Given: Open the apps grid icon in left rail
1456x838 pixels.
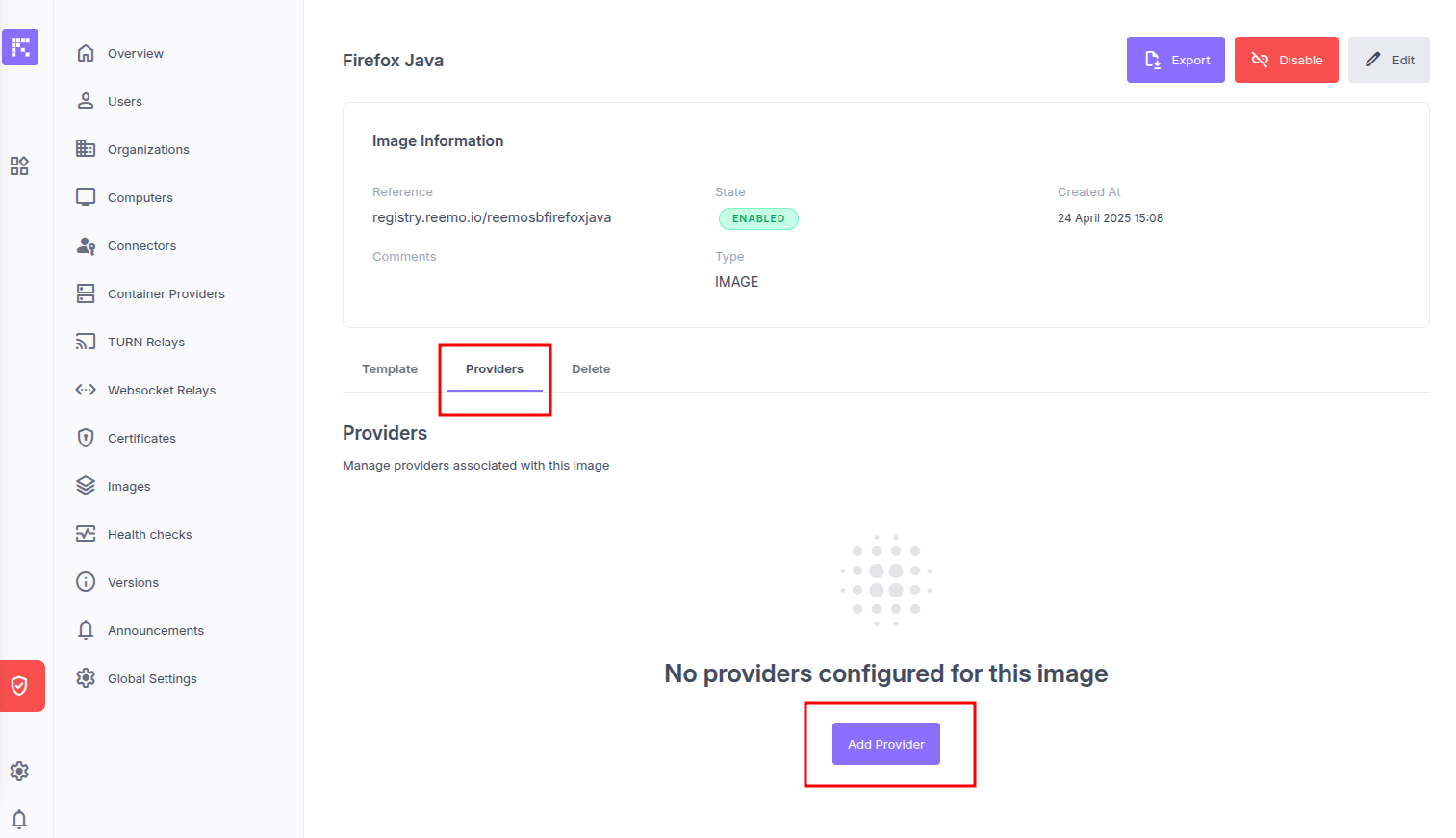Looking at the screenshot, I should pos(19,165).
